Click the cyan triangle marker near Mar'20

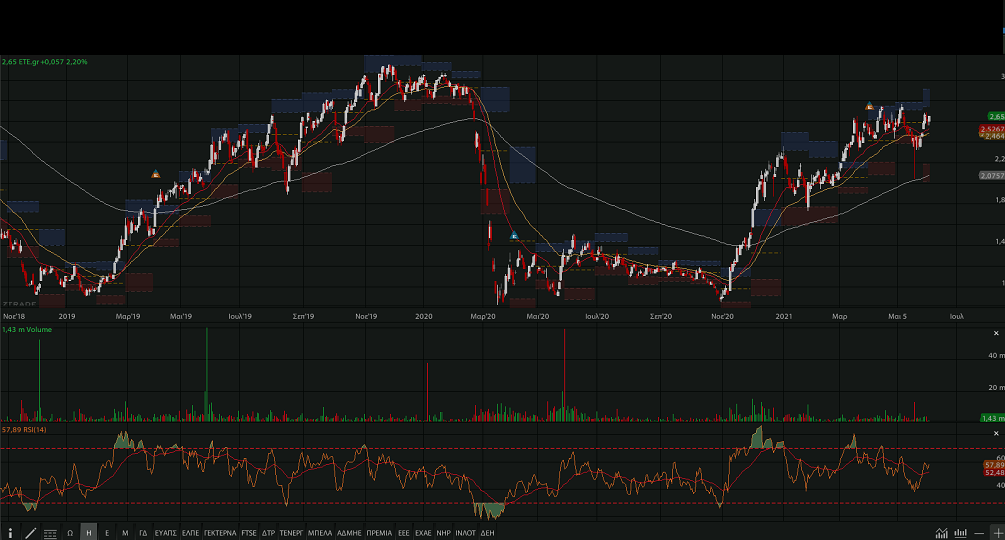[x=514, y=236]
